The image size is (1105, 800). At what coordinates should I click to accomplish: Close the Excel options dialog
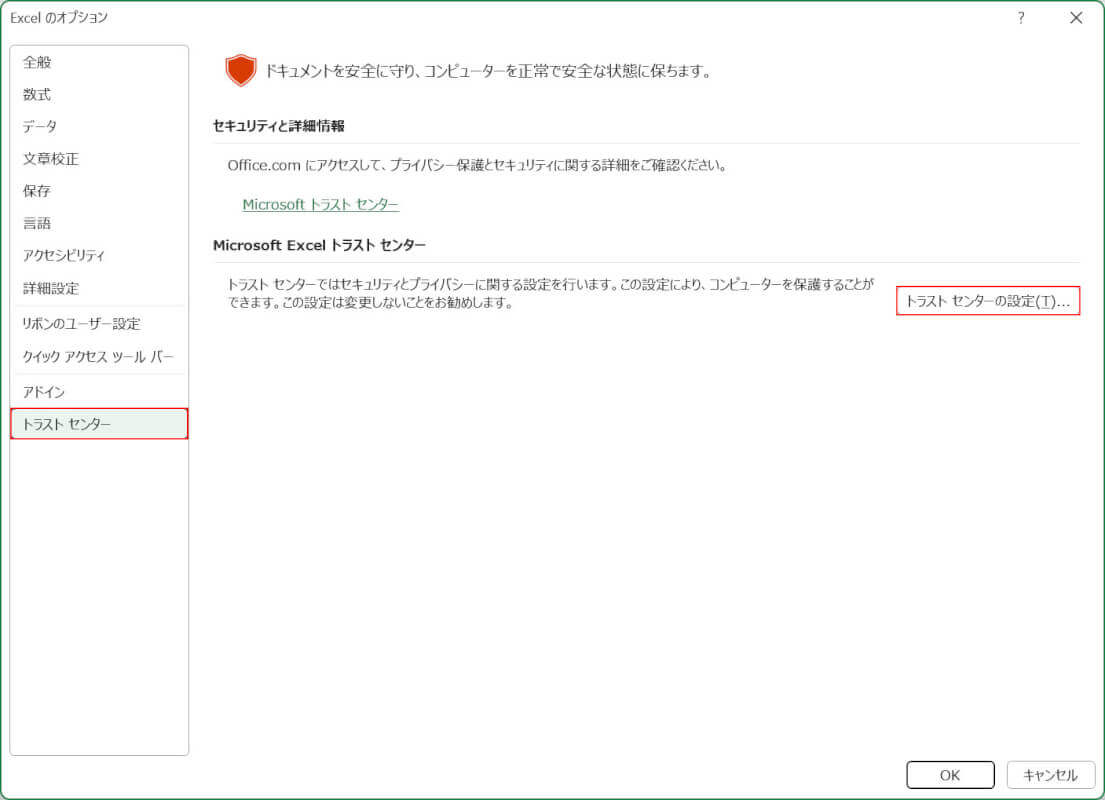(x=1076, y=18)
